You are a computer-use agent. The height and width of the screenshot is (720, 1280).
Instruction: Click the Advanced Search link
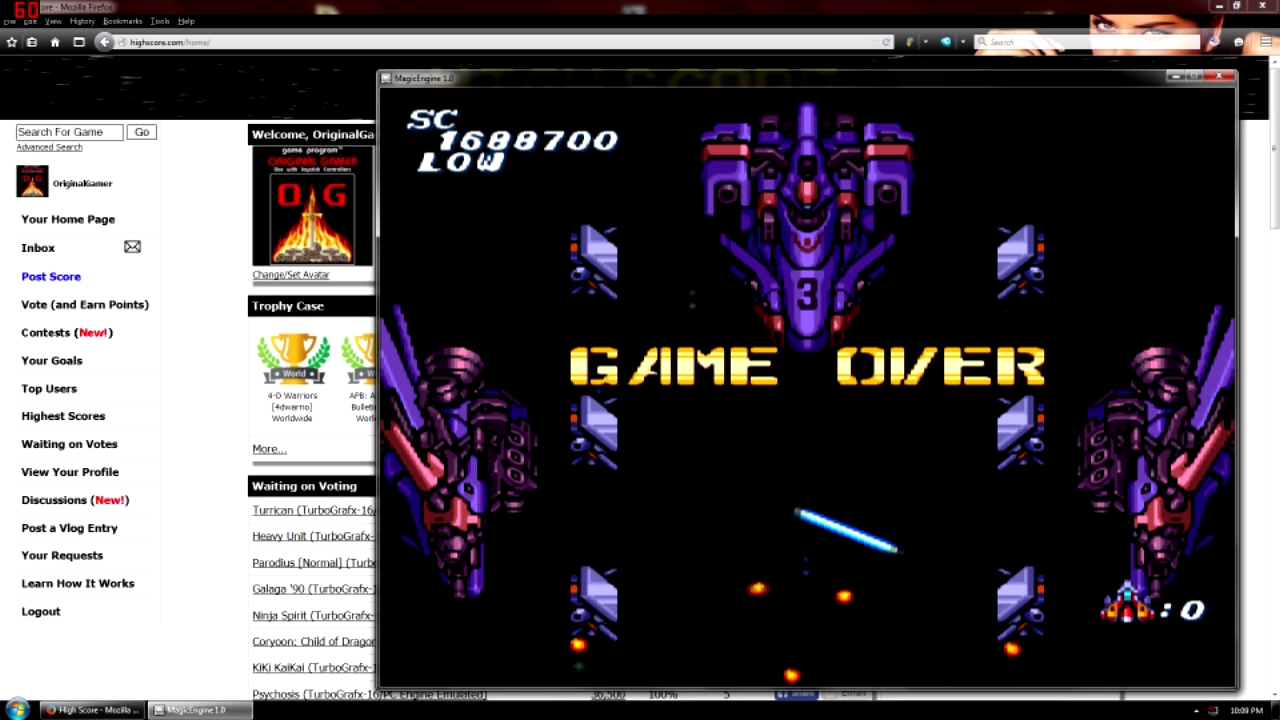pos(49,147)
